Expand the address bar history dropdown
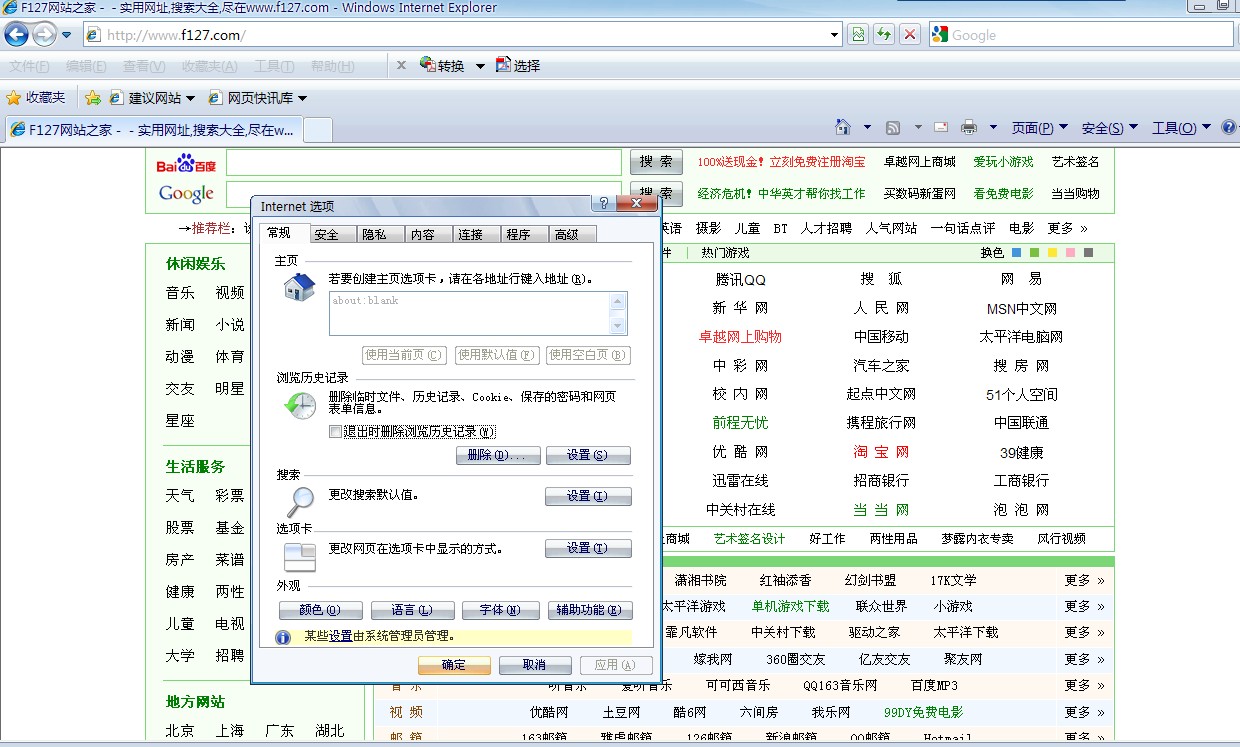This screenshot has width=1240, height=747. (x=835, y=35)
